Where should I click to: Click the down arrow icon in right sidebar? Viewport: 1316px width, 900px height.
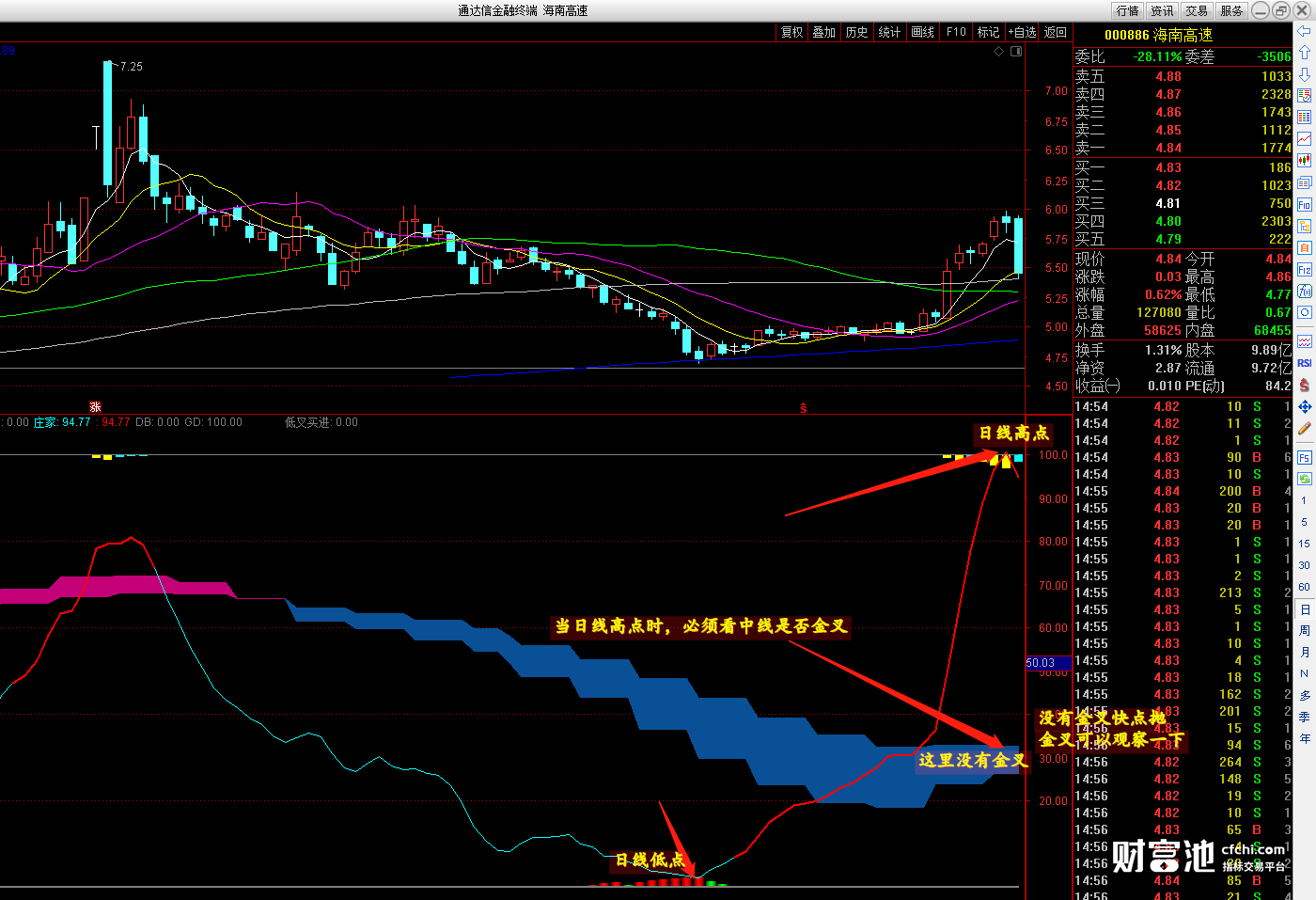[x=1304, y=74]
